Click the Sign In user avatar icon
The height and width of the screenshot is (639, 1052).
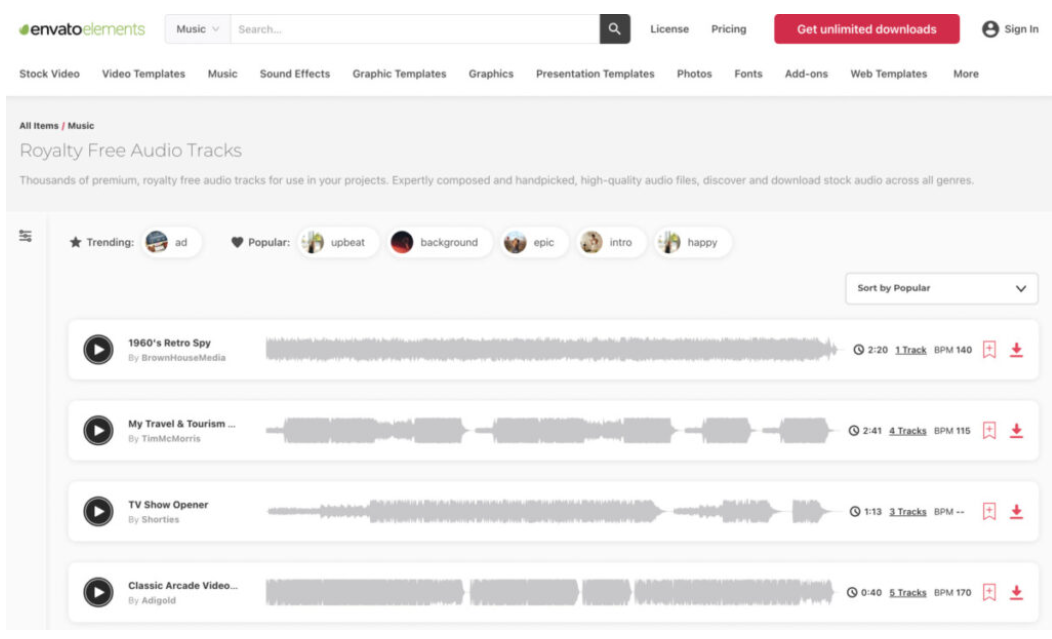tap(990, 29)
